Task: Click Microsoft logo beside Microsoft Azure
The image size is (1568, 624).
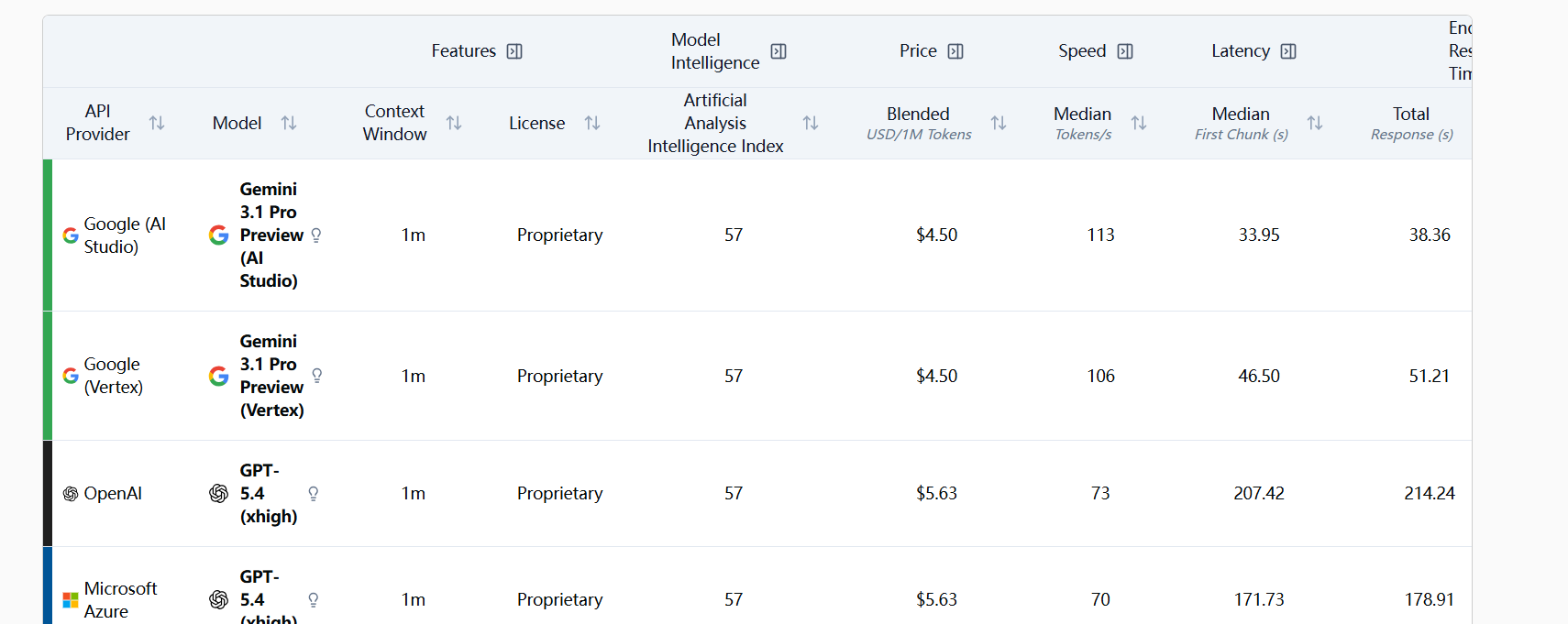Action: (x=71, y=600)
